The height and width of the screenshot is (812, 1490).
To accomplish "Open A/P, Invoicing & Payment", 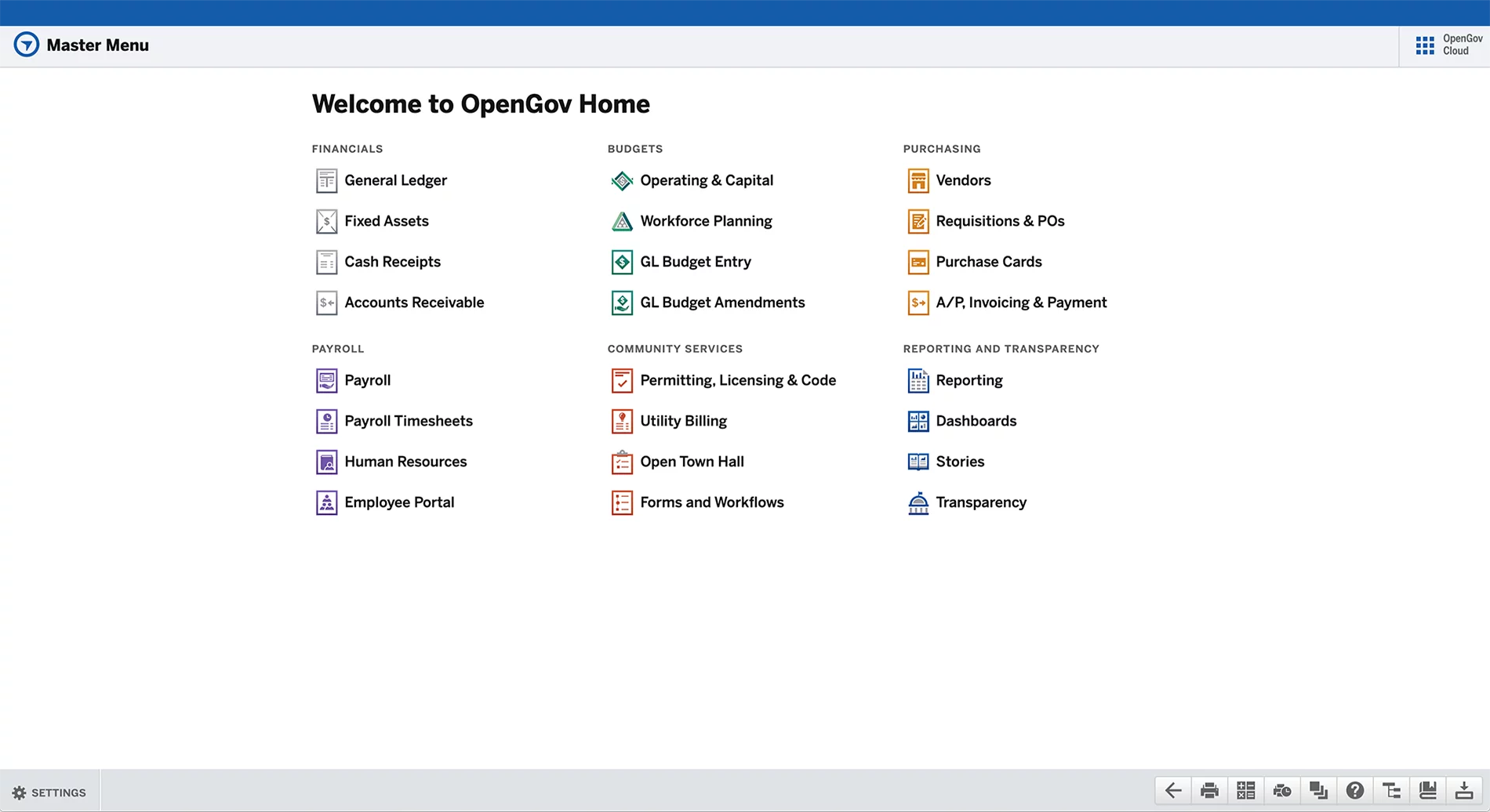I will pyautogui.click(x=1021, y=303).
